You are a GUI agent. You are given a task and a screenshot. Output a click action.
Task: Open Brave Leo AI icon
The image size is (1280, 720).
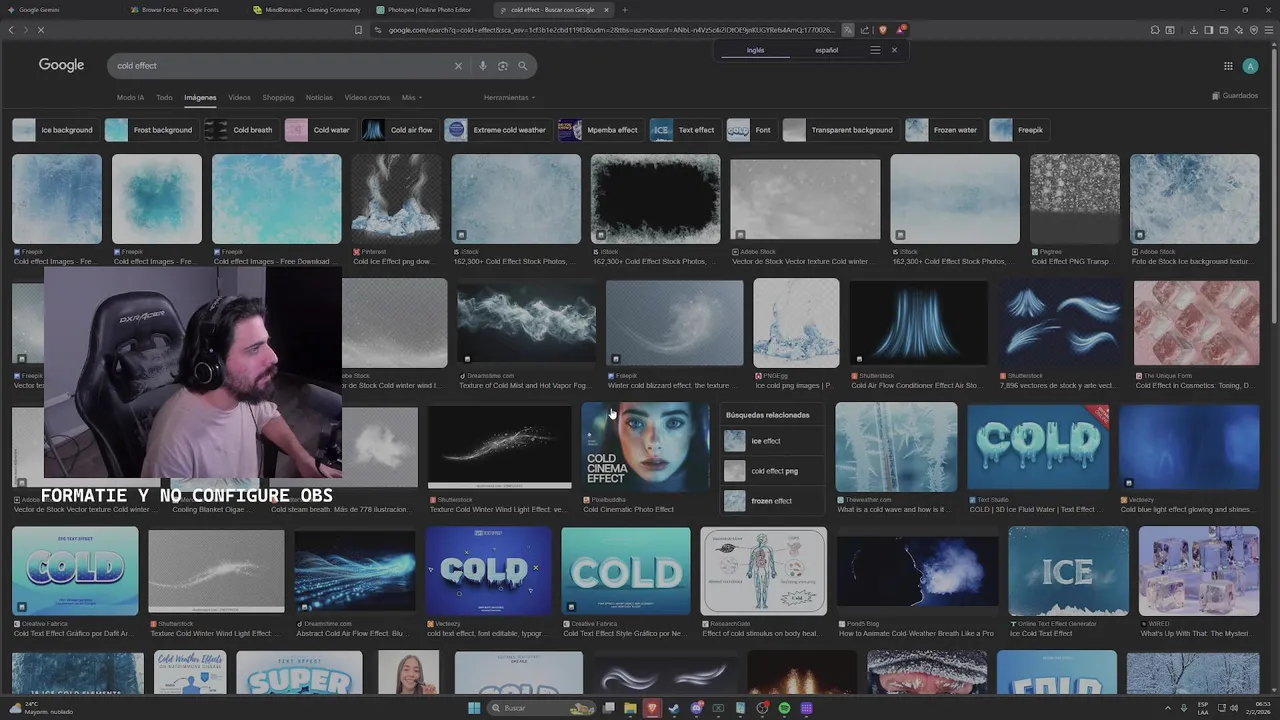1239,30
